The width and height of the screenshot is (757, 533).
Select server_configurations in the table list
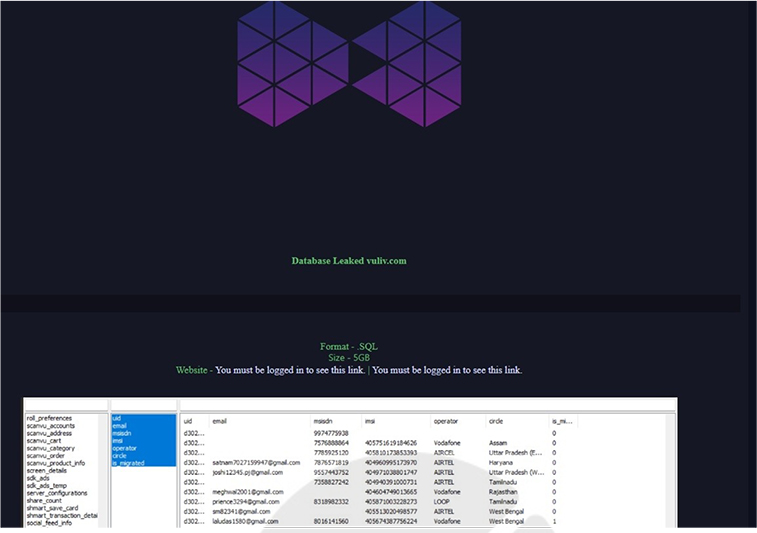(x=57, y=493)
